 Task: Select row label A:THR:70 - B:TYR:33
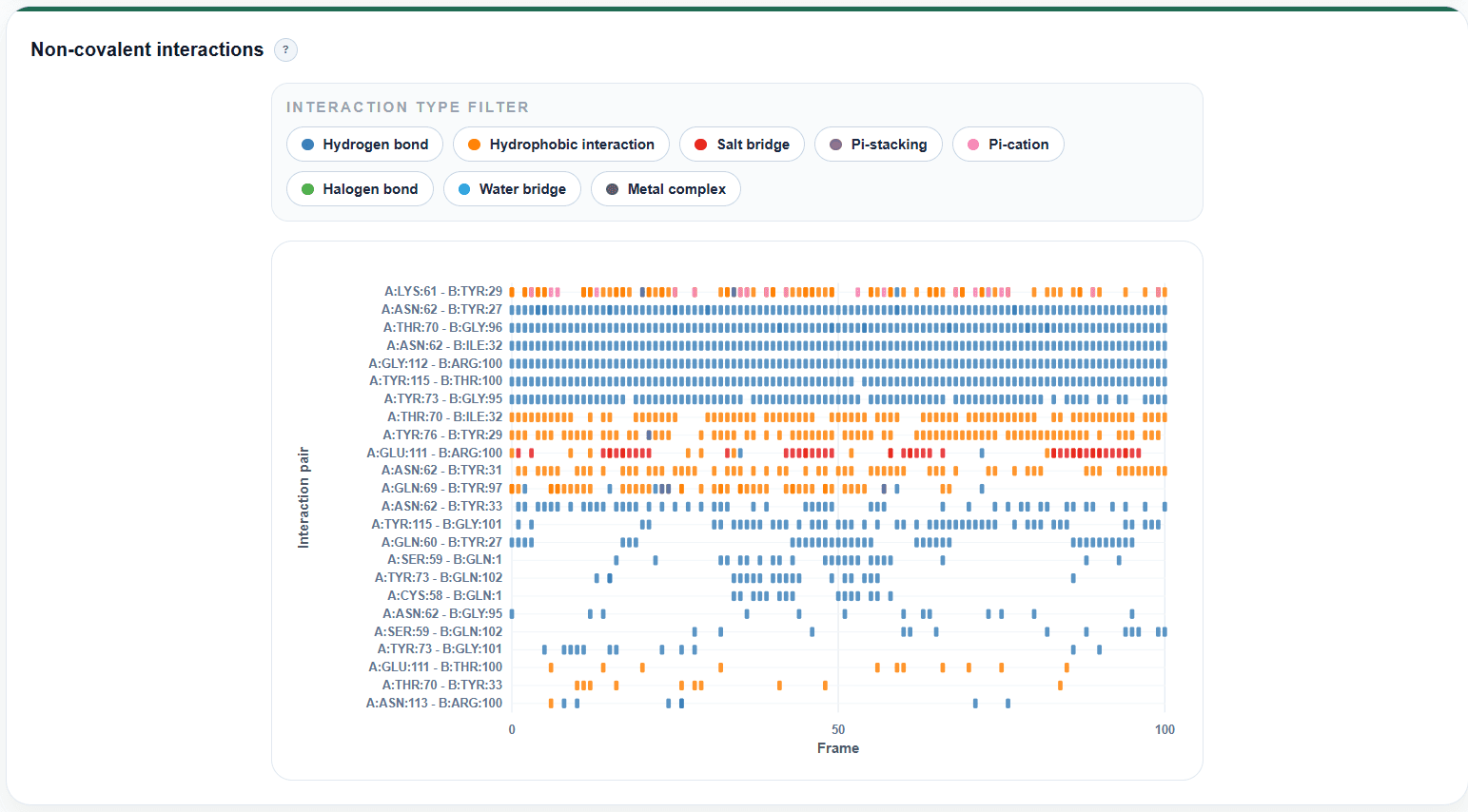click(x=442, y=686)
